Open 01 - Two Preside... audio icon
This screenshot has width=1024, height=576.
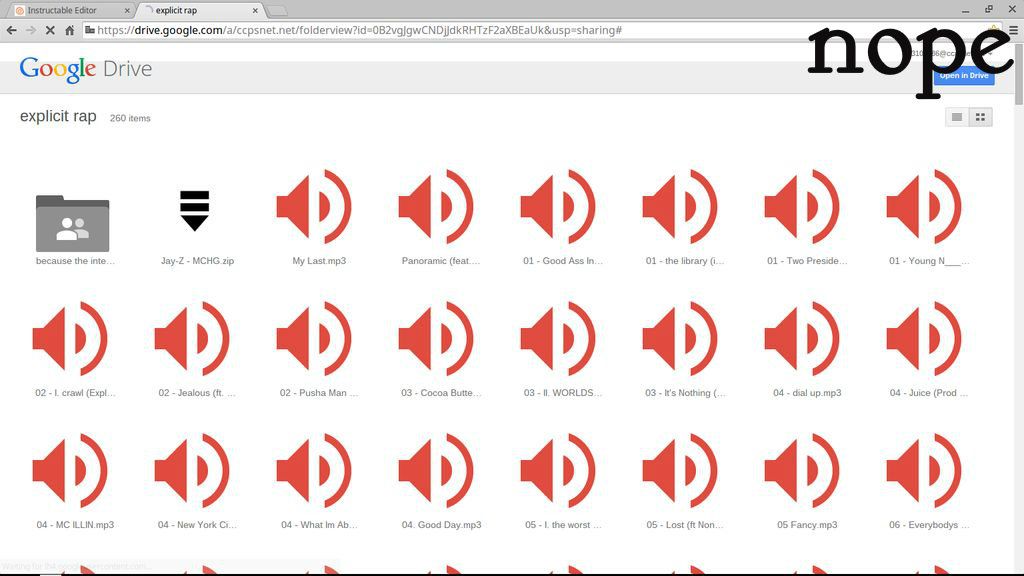802,207
